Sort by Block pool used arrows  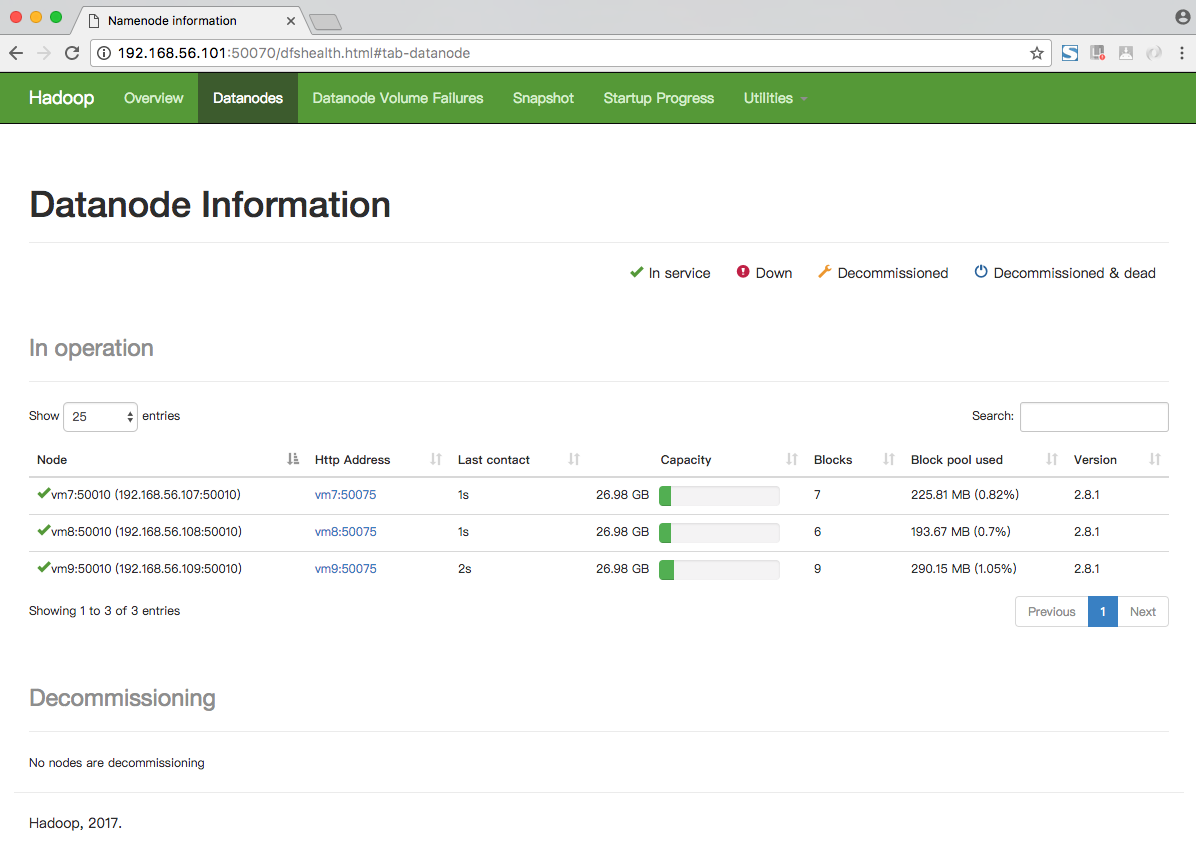1051,460
